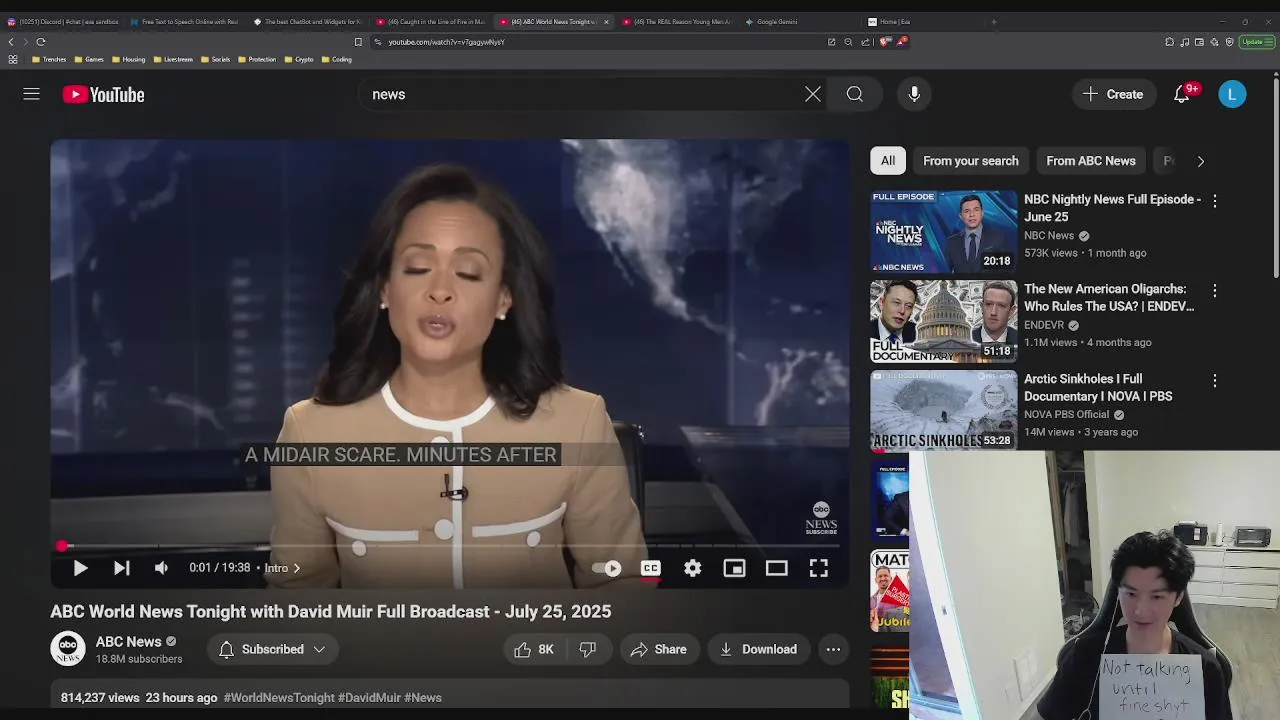Screen dimensions: 1280x720
Task: Go back in browser history
Action: pos(10,42)
